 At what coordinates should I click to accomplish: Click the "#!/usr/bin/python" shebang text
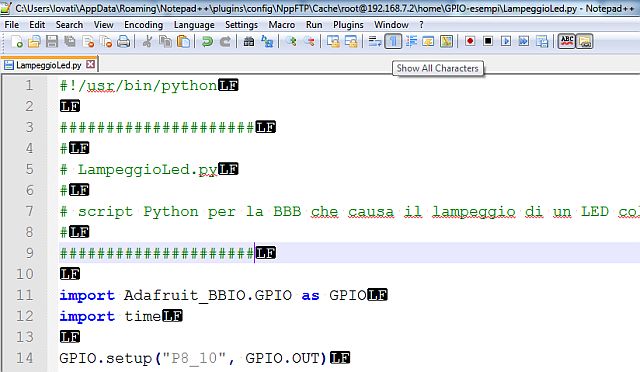pyautogui.click(x=139, y=85)
